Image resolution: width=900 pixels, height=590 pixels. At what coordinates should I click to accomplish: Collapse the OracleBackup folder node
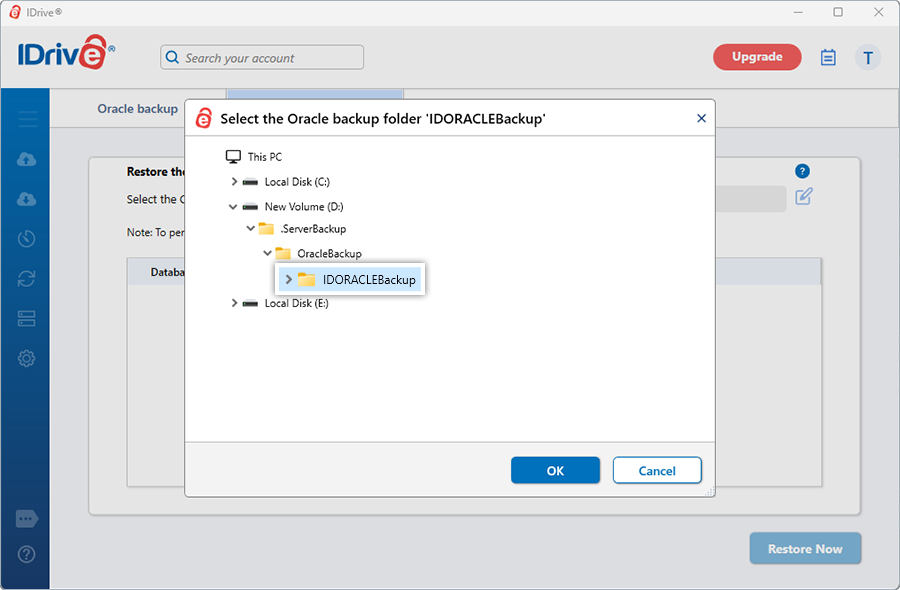(x=267, y=253)
